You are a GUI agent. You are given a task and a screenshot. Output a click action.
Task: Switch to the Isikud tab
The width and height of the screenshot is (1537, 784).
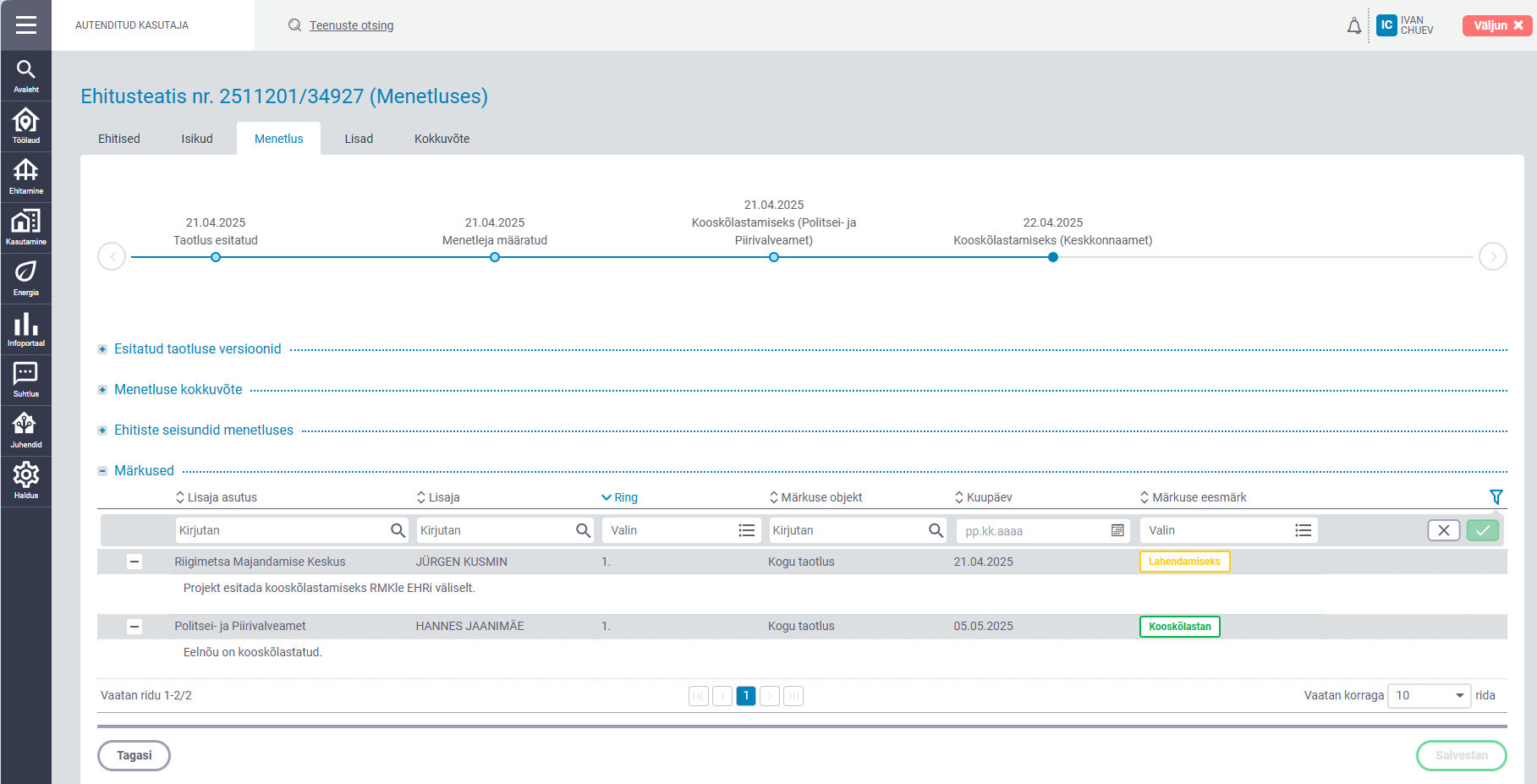tap(197, 139)
